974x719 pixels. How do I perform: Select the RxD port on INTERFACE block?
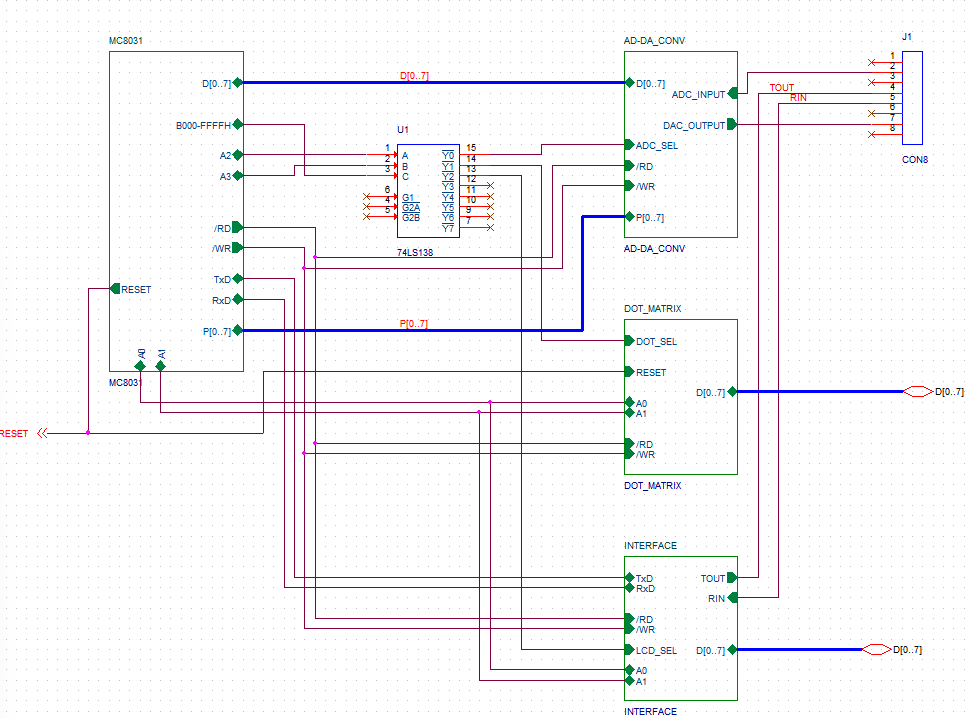(630, 587)
